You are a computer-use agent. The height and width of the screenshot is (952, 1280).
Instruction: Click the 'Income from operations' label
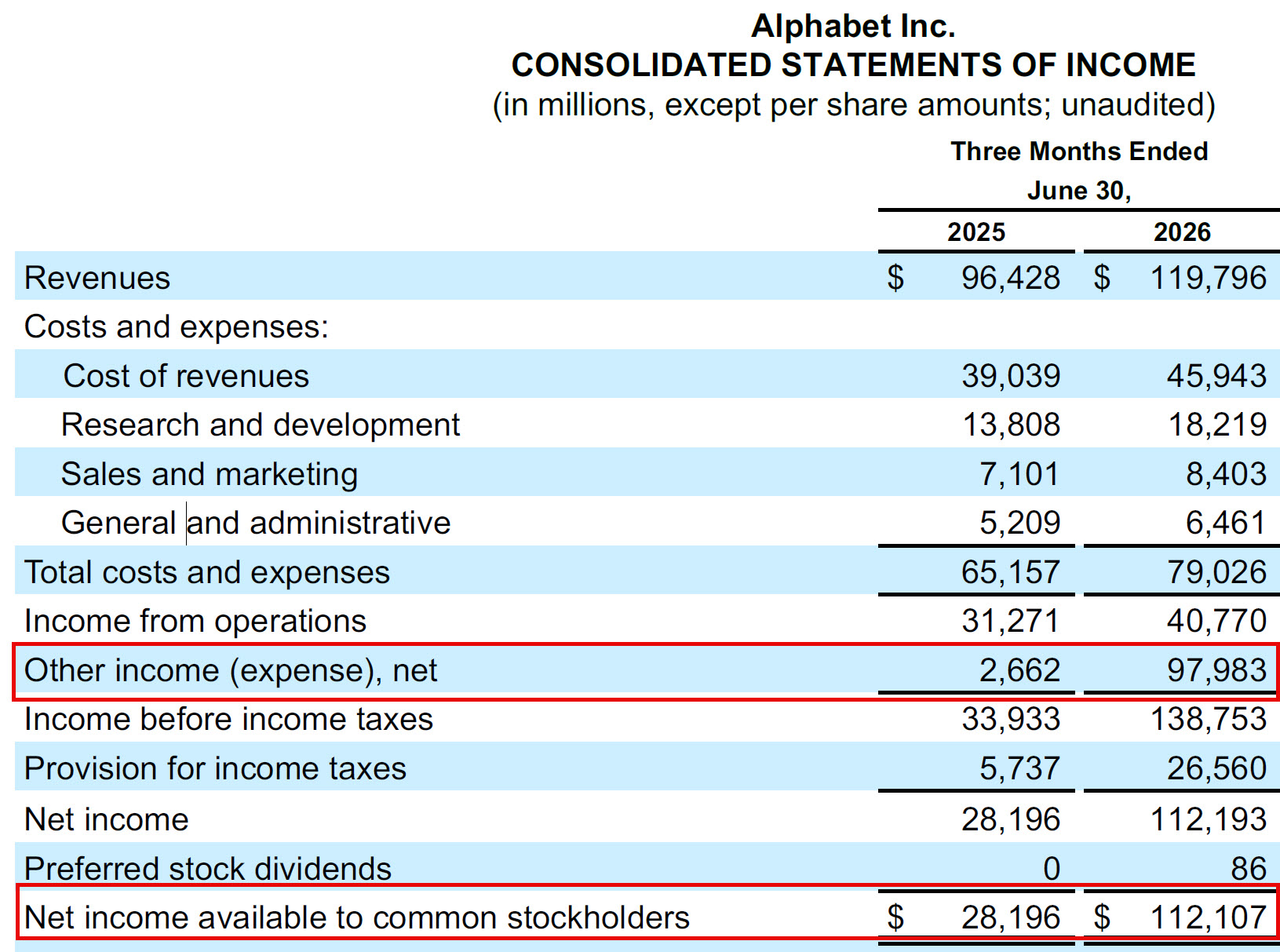click(195, 621)
